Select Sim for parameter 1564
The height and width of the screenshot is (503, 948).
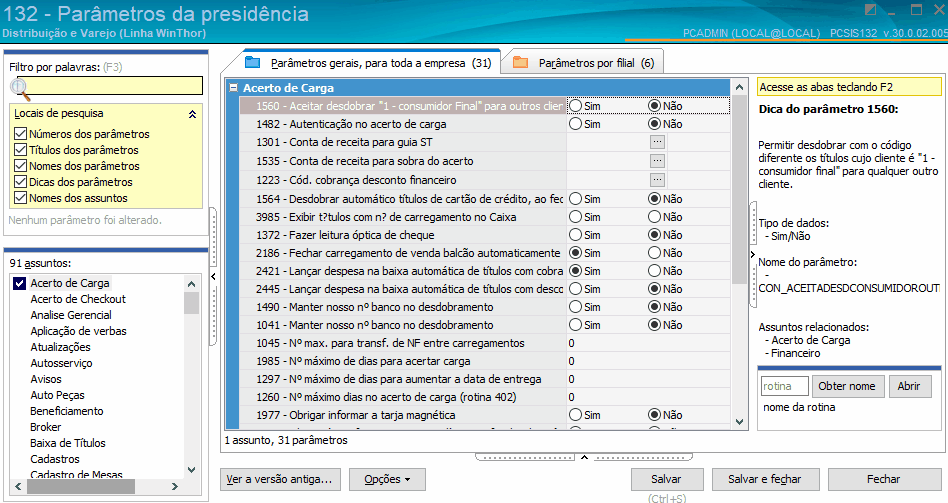click(x=576, y=199)
